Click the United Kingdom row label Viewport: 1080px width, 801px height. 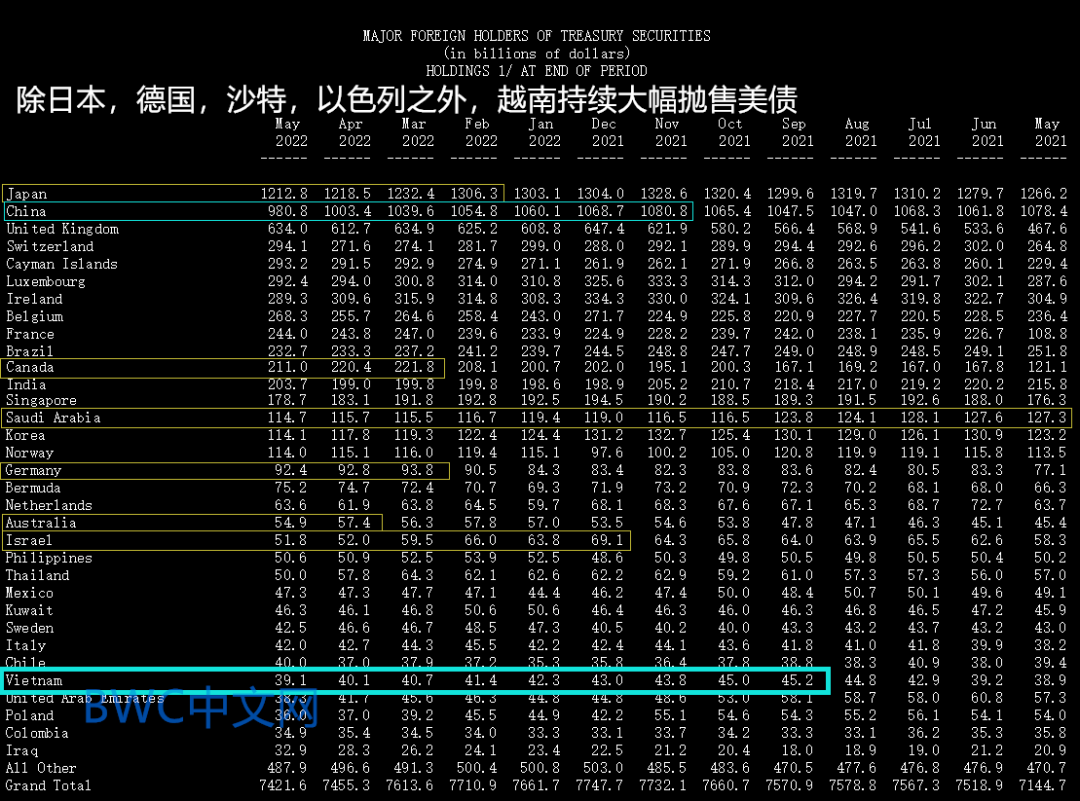point(63,229)
